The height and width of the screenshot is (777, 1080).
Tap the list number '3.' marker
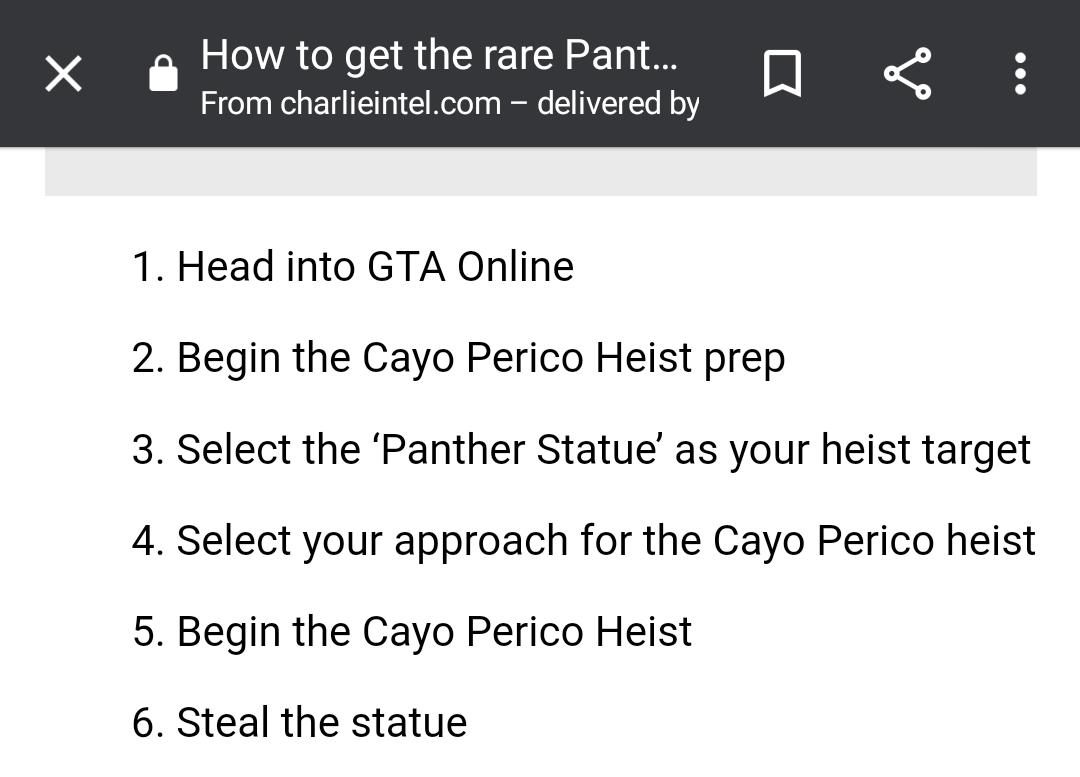tap(148, 450)
